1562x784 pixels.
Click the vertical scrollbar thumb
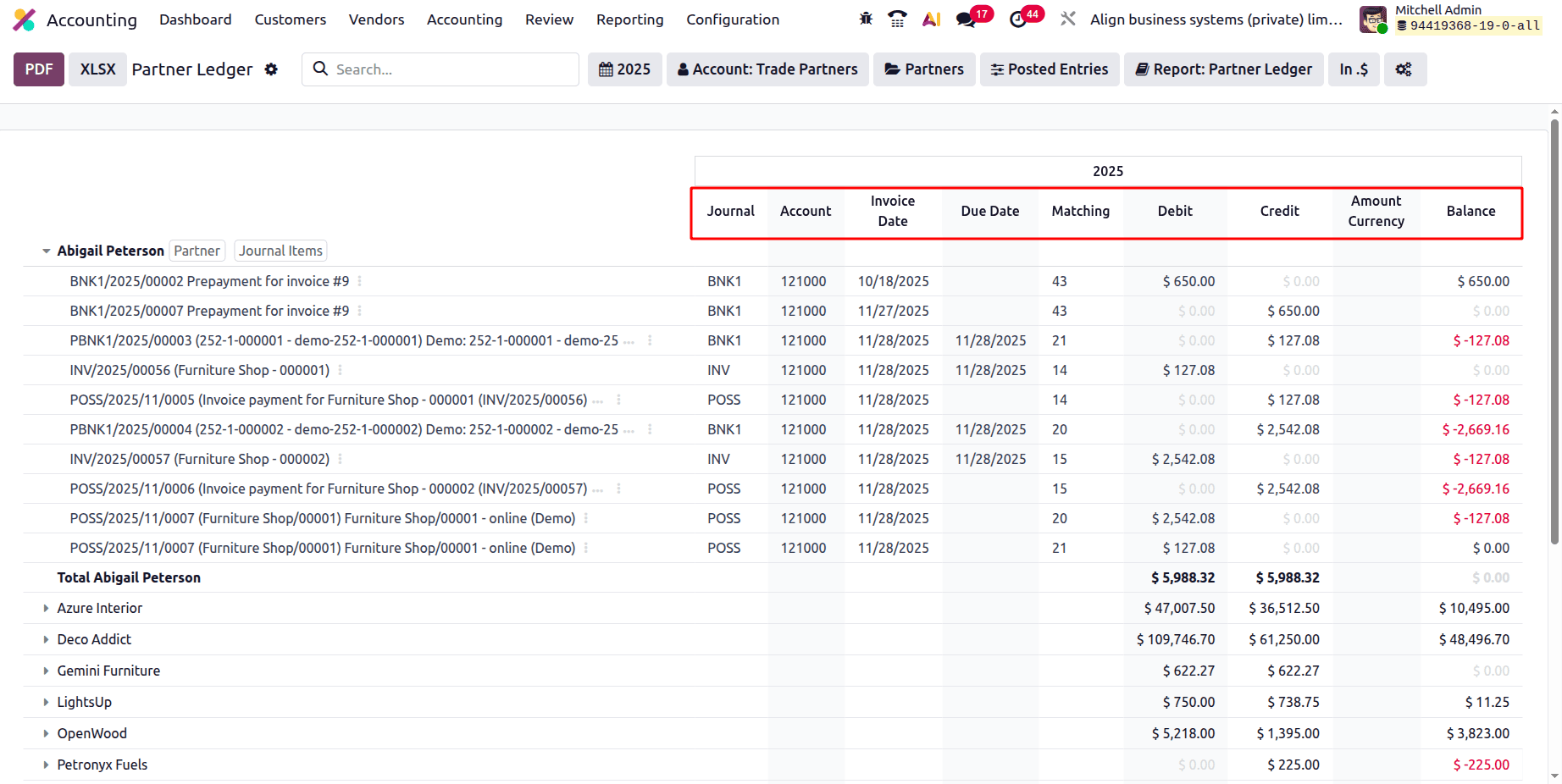[1554, 332]
